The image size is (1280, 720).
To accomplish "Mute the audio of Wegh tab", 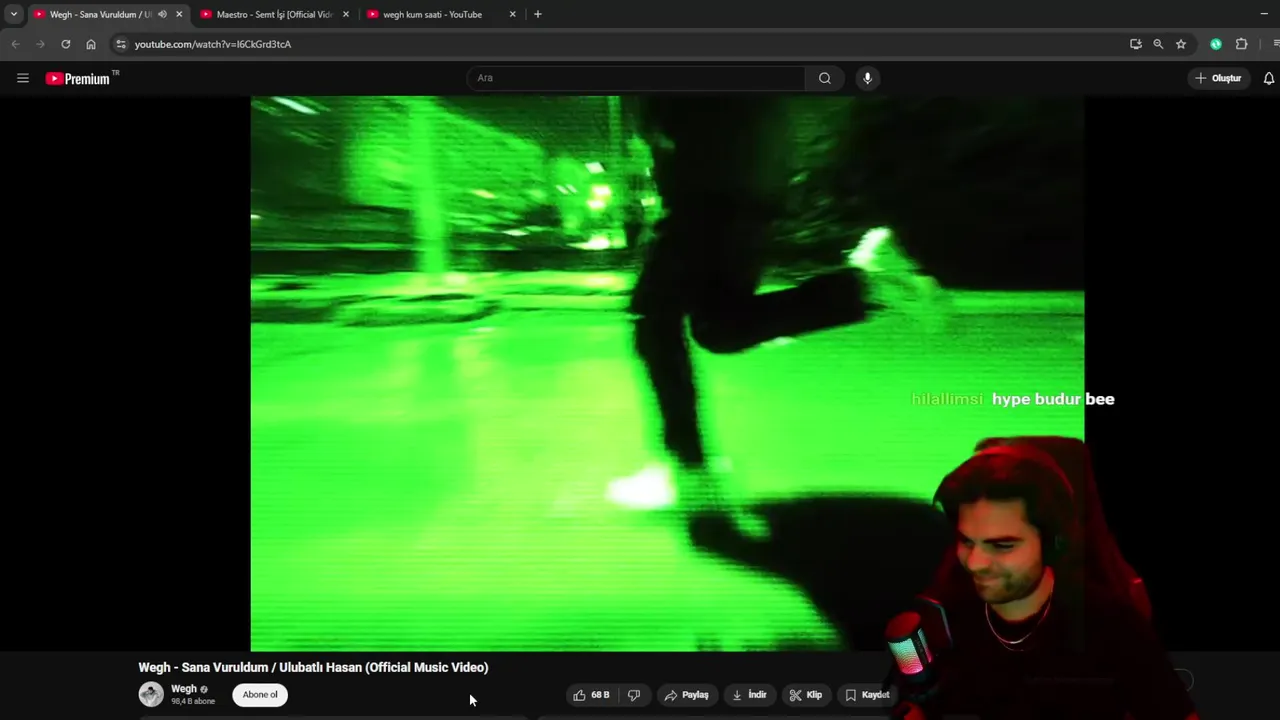I will pyautogui.click(x=162, y=14).
